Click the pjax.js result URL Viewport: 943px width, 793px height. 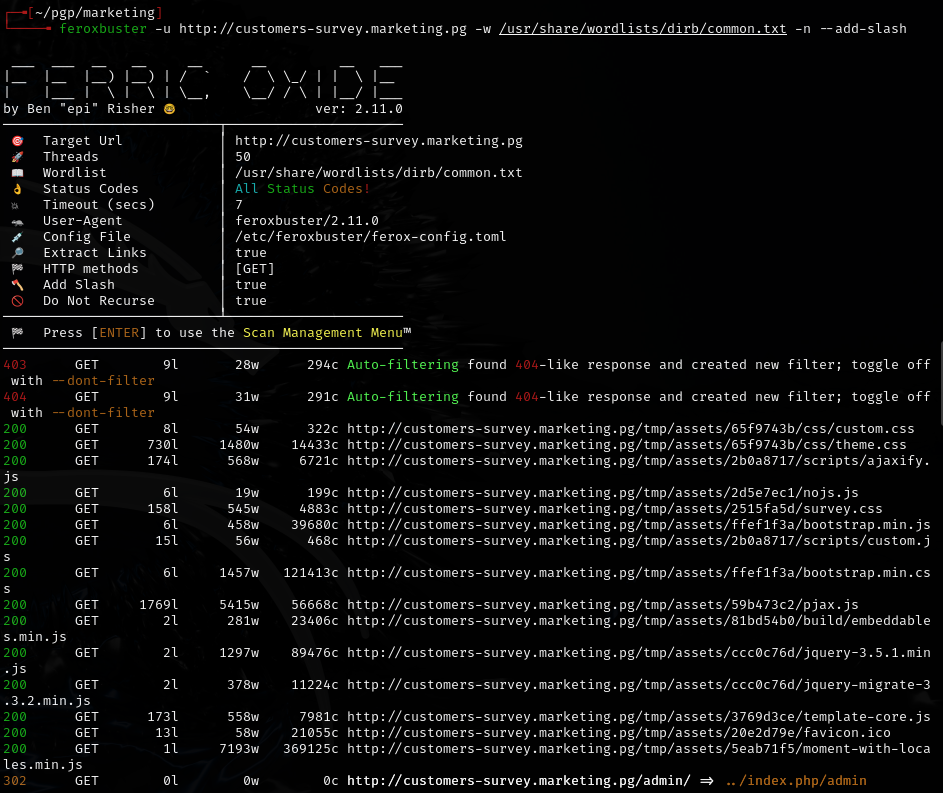click(602, 605)
